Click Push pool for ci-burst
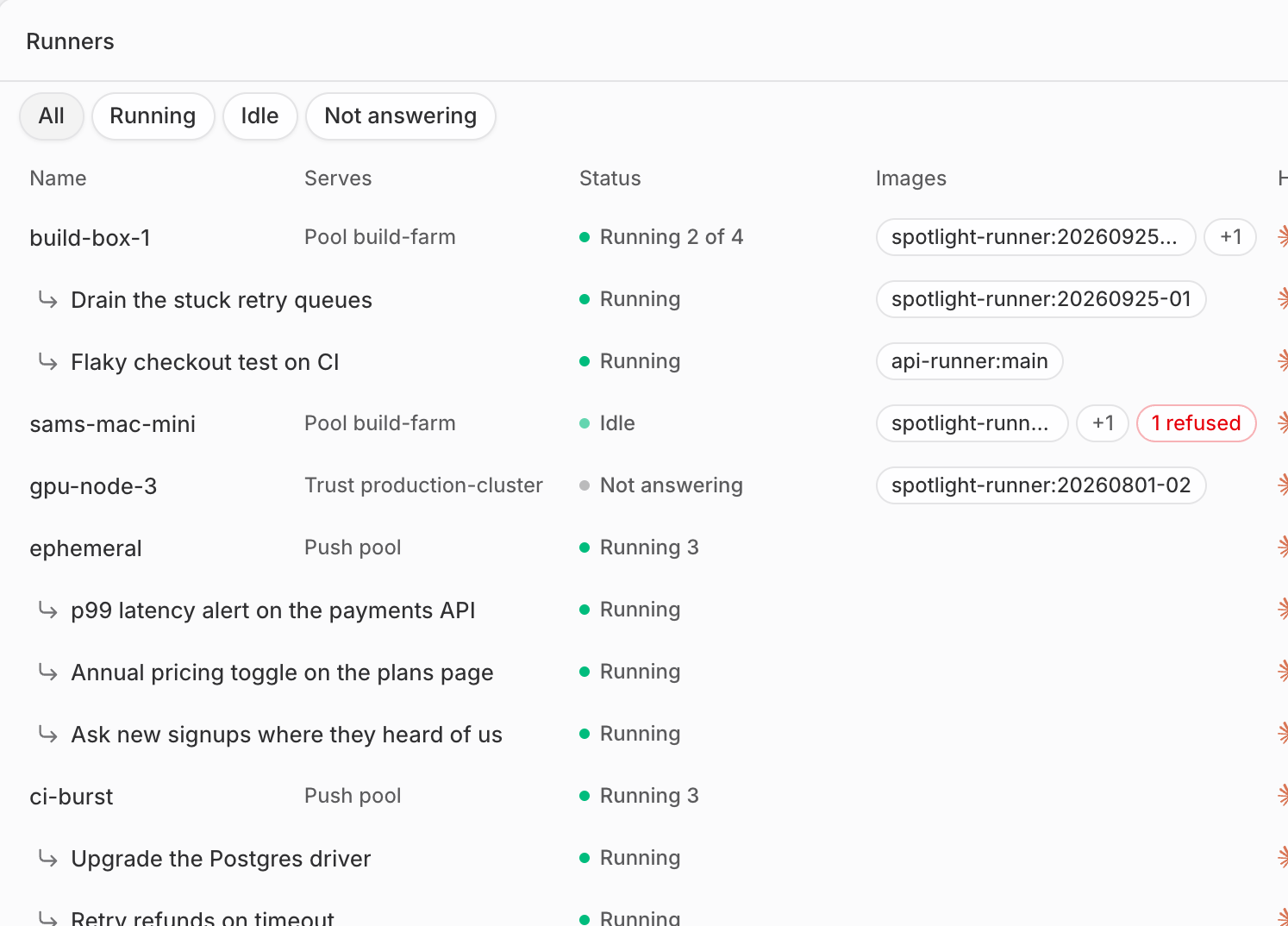The width and height of the screenshot is (1288, 926). (353, 796)
